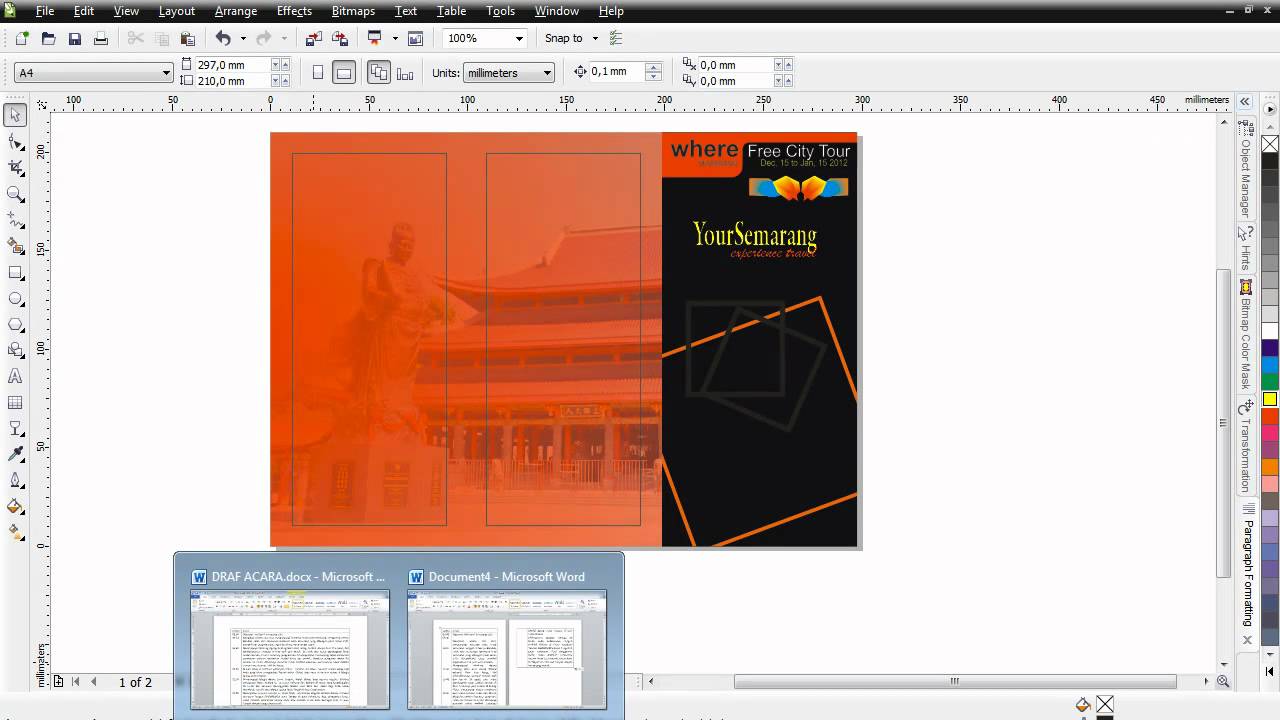This screenshot has height=720, width=1280.
Task: Set page to Landscape orientation
Action: tap(343, 72)
